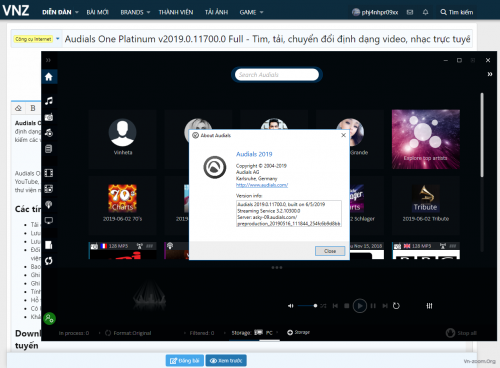Adjust the player volume slider
Viewport: 500px width, 368px height.
(x=307, y=306)
